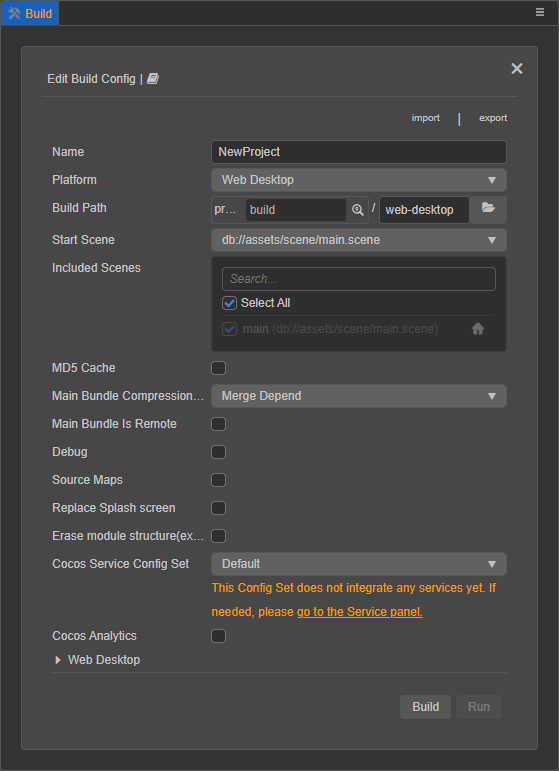The height and width of the screenshot is (771, 559).
Task: Click the export option
Action: (x=493, y=118)
